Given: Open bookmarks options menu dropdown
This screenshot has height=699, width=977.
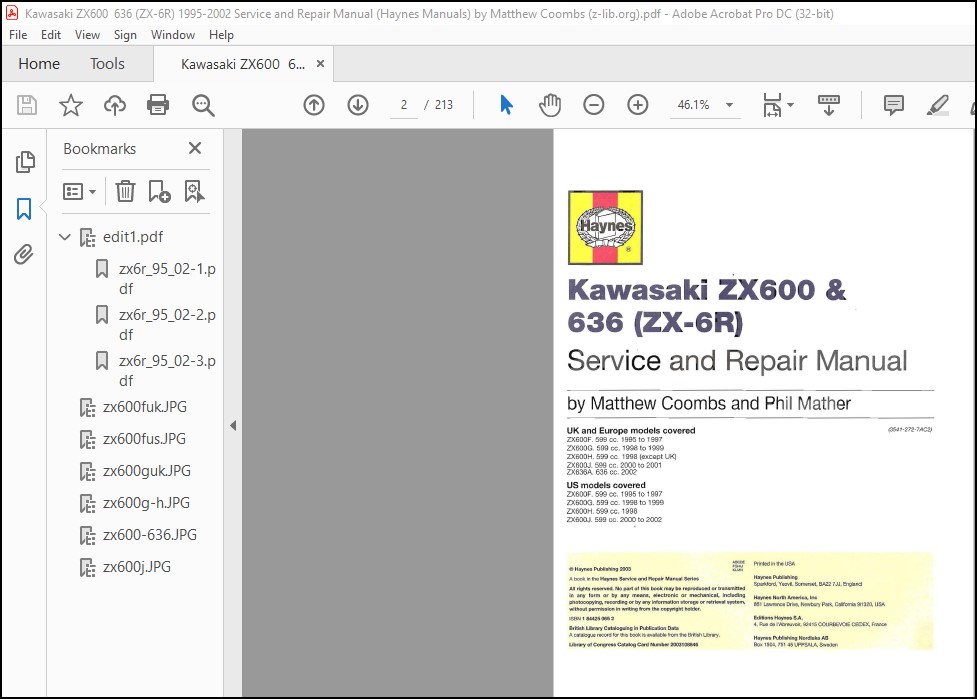Looking at the screenshot, I should tap(79, 191).
